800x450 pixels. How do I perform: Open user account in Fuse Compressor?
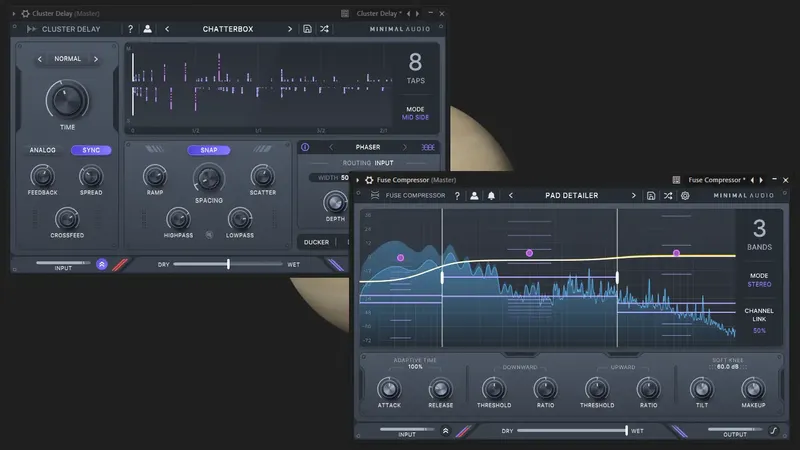pyautogui.click(x=474, y=195)
